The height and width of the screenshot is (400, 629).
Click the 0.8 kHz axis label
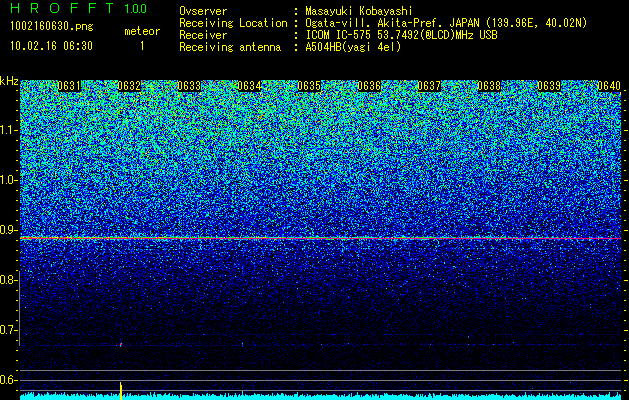[x=8, y=280]
